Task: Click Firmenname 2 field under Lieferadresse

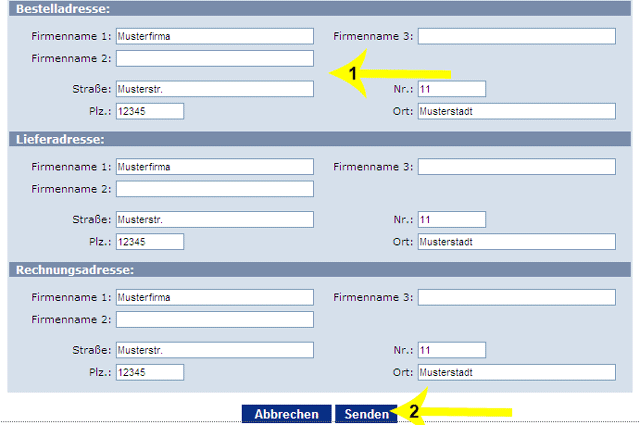Action: [x=215, y=189]
